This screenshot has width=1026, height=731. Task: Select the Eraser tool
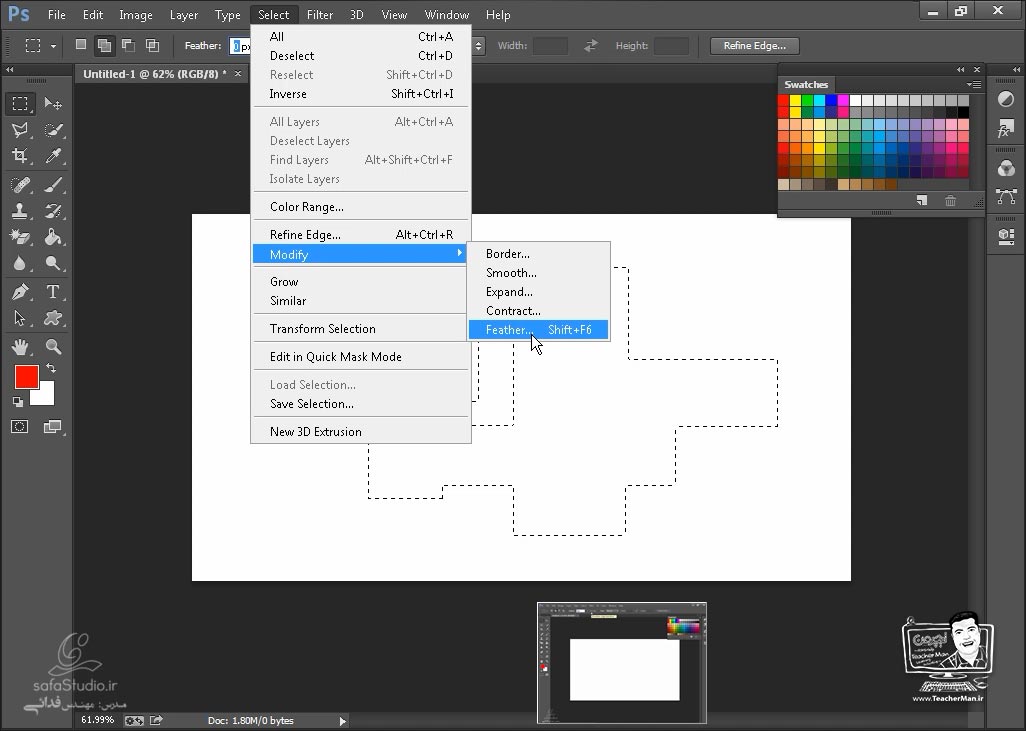pos(20,237)
